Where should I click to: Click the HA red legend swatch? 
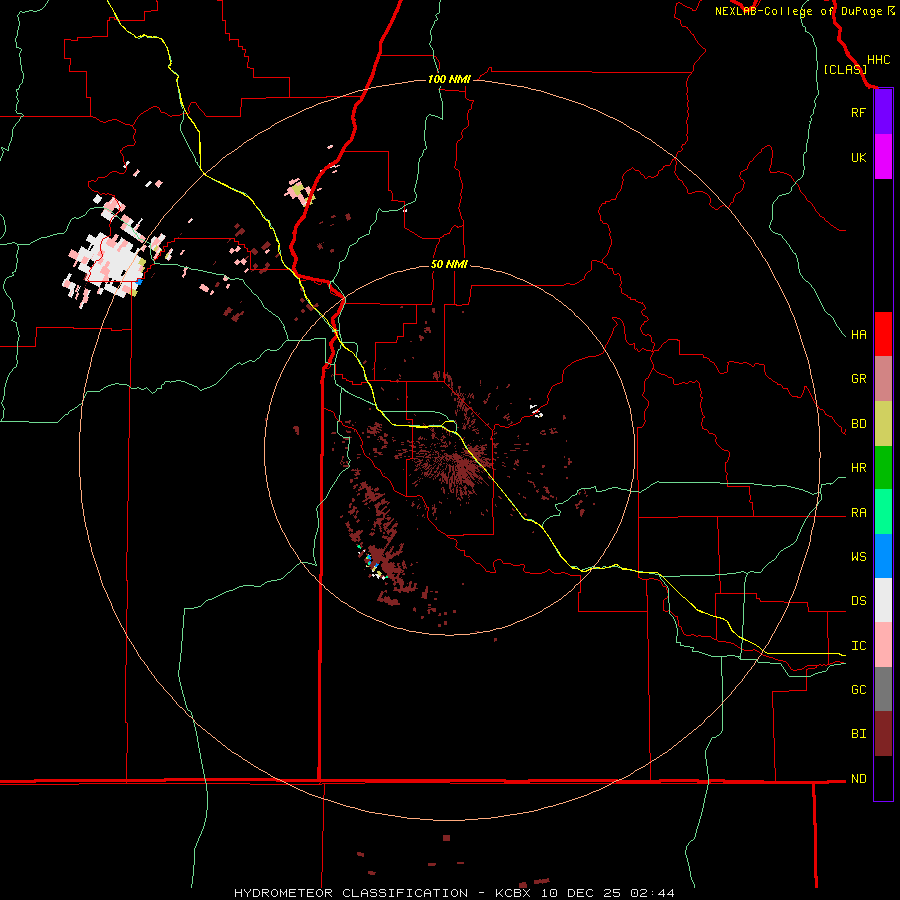point(883,334)
